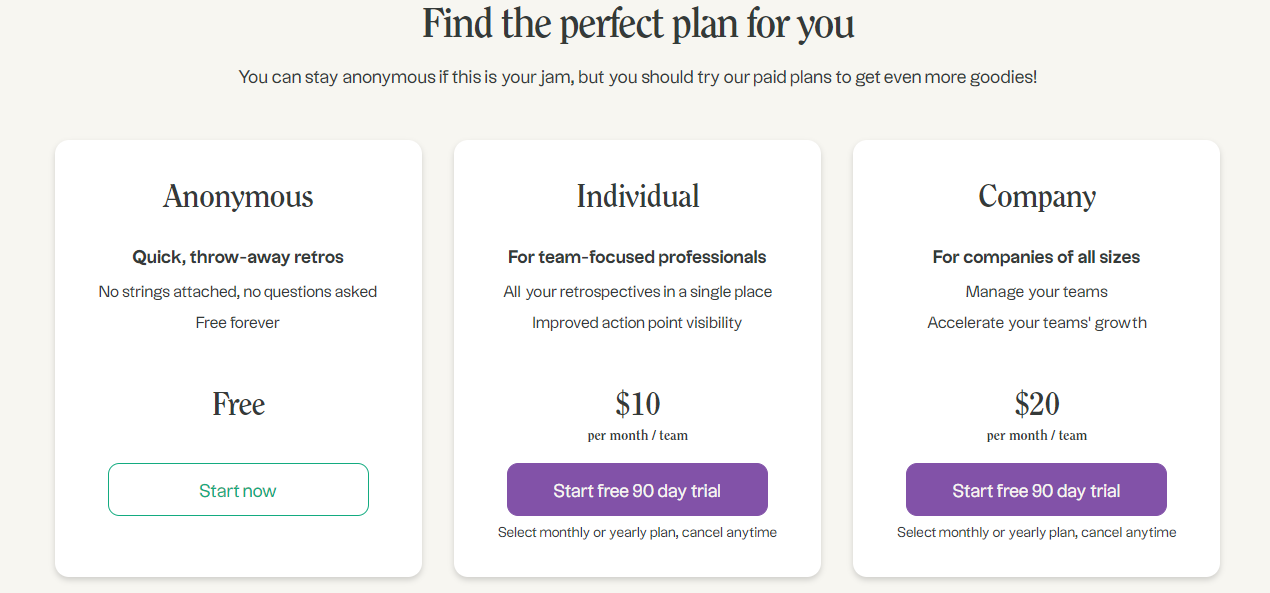Click the "Quick, throw-away retros" tagline
This screenshot has height=593, width=1270.
coord(238,257)
